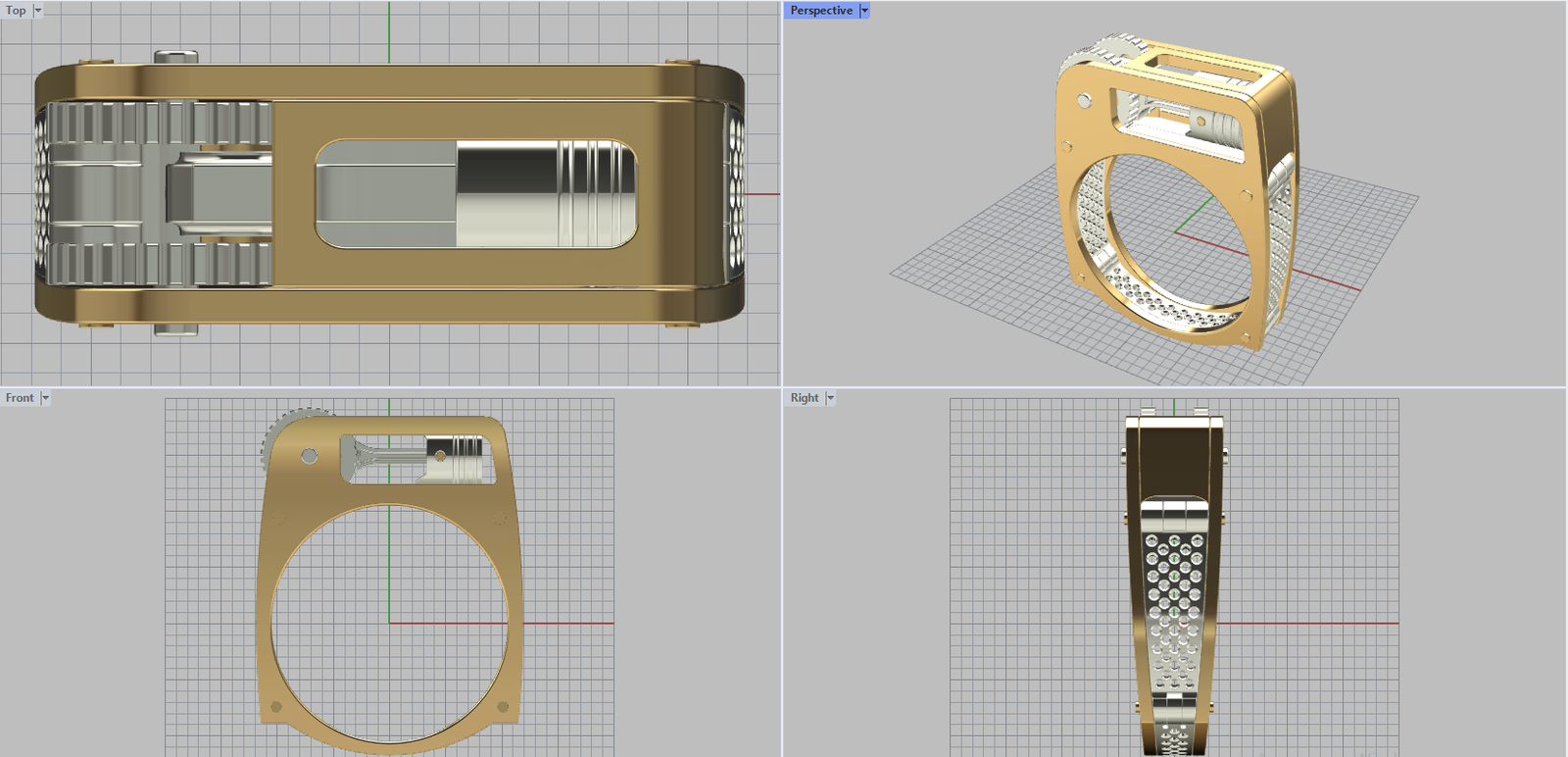
Task: Click the Front viewport title label
Action: click(20, 398)
